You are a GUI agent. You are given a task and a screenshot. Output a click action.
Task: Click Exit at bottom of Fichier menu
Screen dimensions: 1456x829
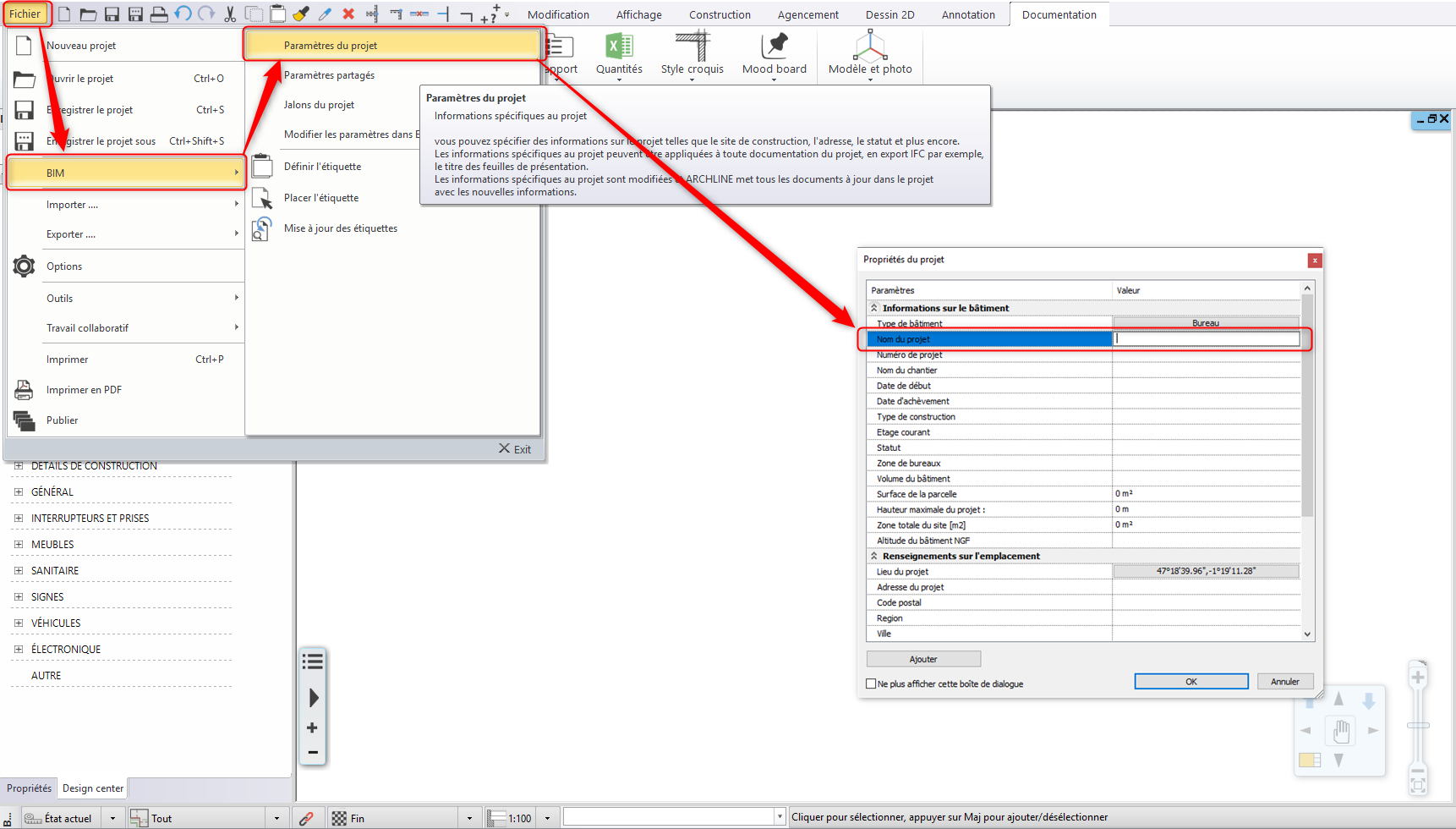[x=515, y=449]
